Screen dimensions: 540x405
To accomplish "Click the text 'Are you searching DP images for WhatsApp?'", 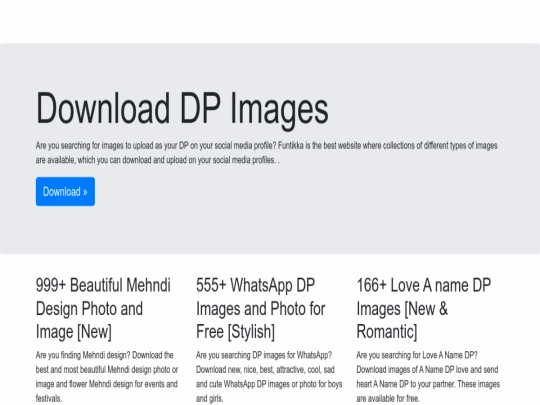I will [x=264, y=355].
